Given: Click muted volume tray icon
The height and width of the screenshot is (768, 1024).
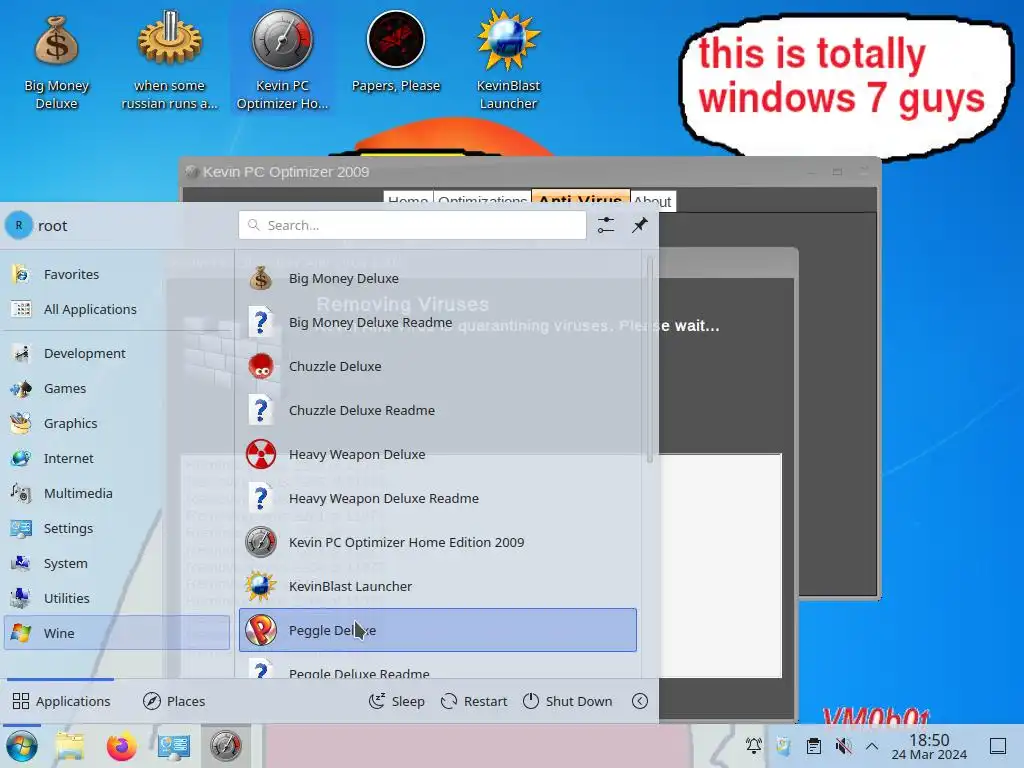Looking at the screenshot, I should 844,746.
